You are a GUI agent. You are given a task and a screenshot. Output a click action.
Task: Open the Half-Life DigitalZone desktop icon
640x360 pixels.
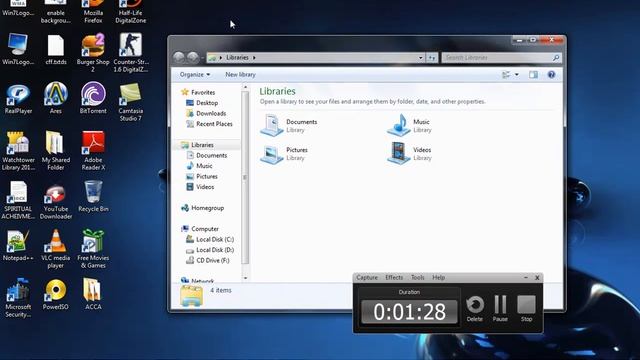pos(131,11)
